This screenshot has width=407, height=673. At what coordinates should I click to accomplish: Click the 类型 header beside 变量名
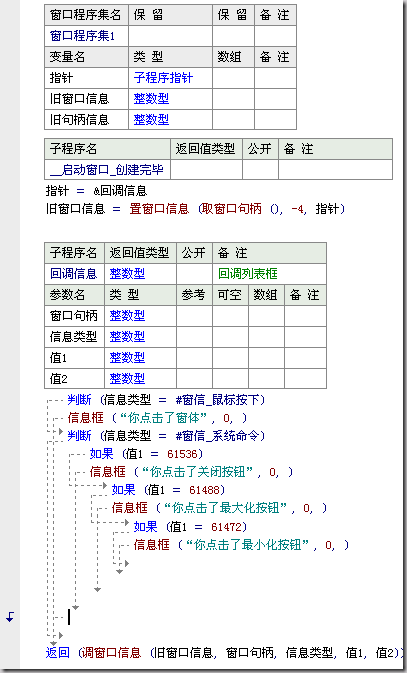click(x=170, y=57)
